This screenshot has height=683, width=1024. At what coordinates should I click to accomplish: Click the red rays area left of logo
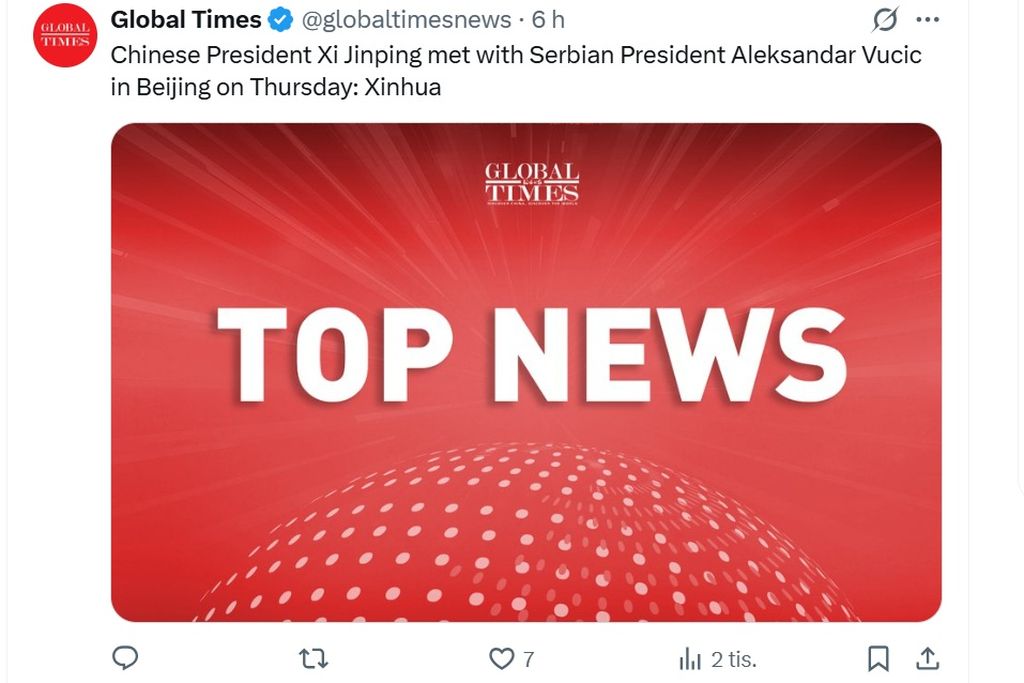[300, 190]
